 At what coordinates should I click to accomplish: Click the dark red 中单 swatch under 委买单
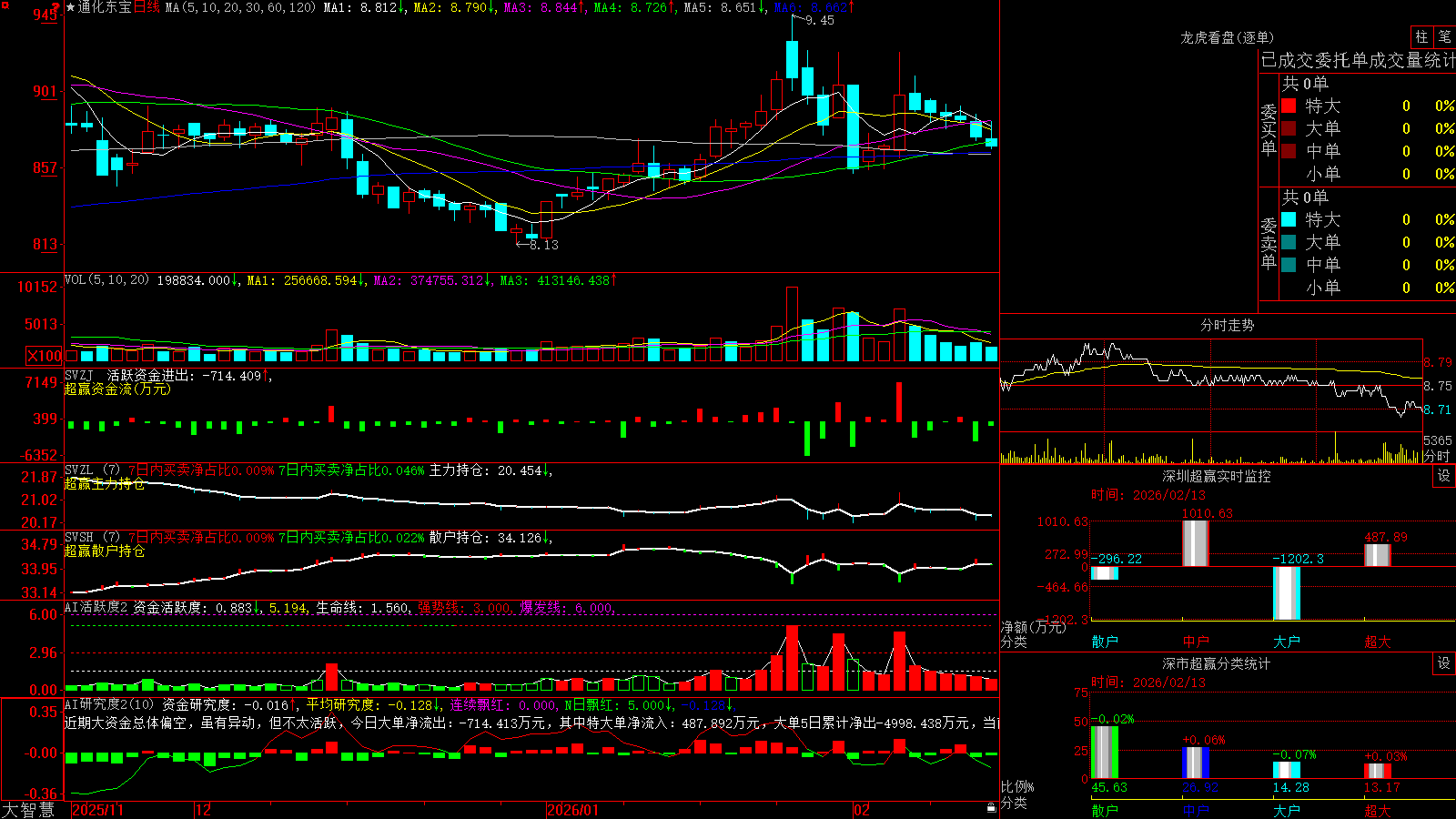coord(1289,151)
